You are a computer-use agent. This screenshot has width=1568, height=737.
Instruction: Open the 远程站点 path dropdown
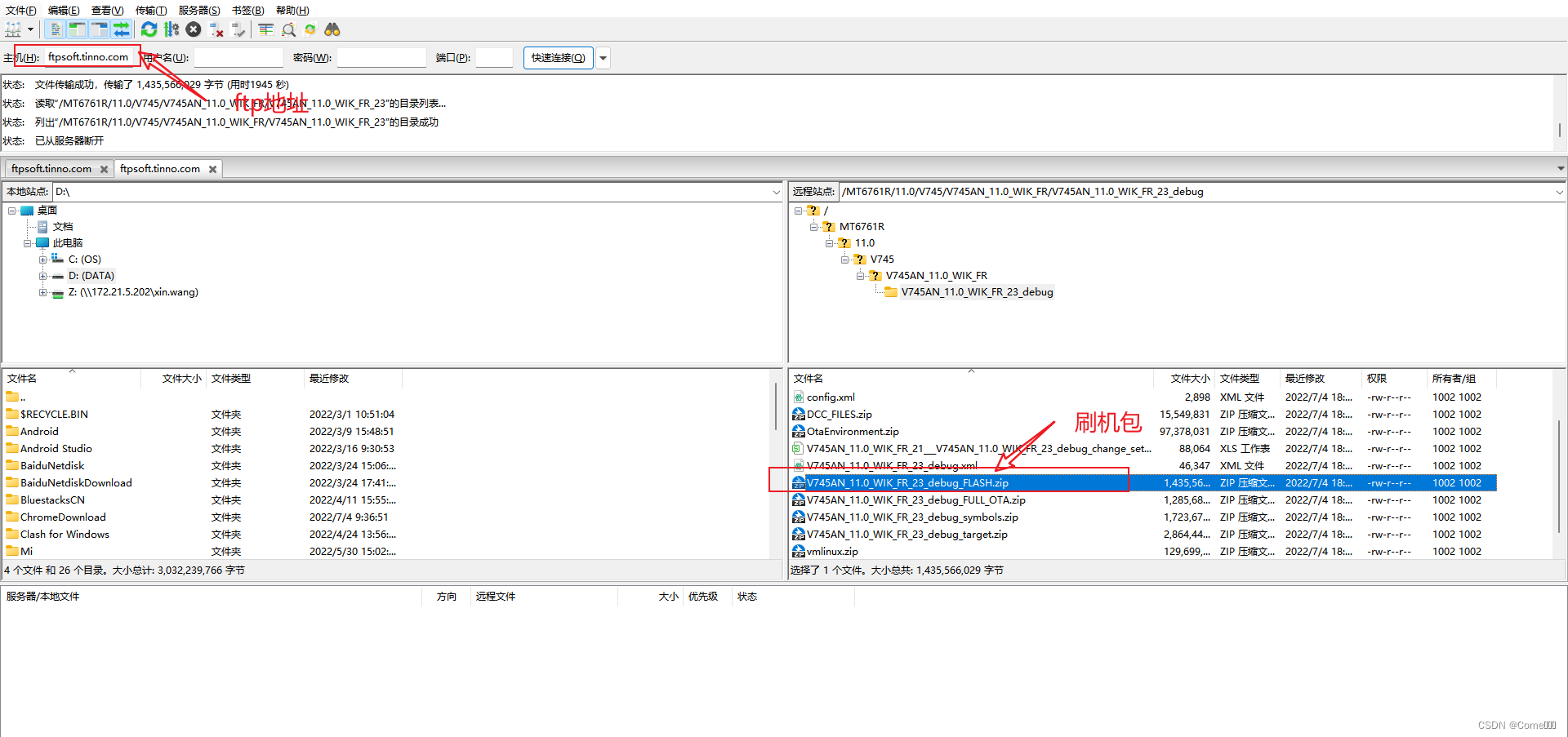click(1559, 192)
